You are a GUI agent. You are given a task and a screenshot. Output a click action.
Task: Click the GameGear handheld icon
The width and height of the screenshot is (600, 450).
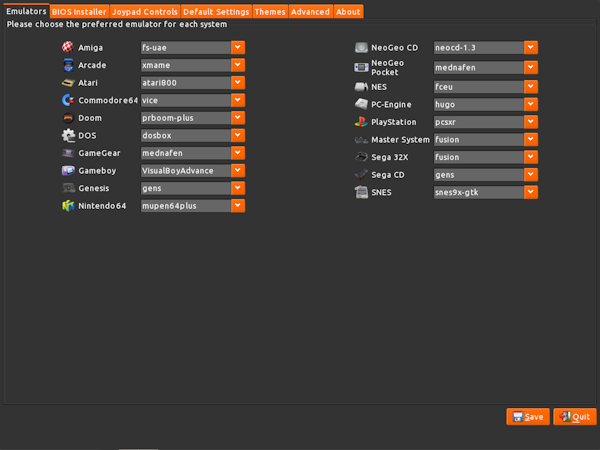tap(68, 153)
